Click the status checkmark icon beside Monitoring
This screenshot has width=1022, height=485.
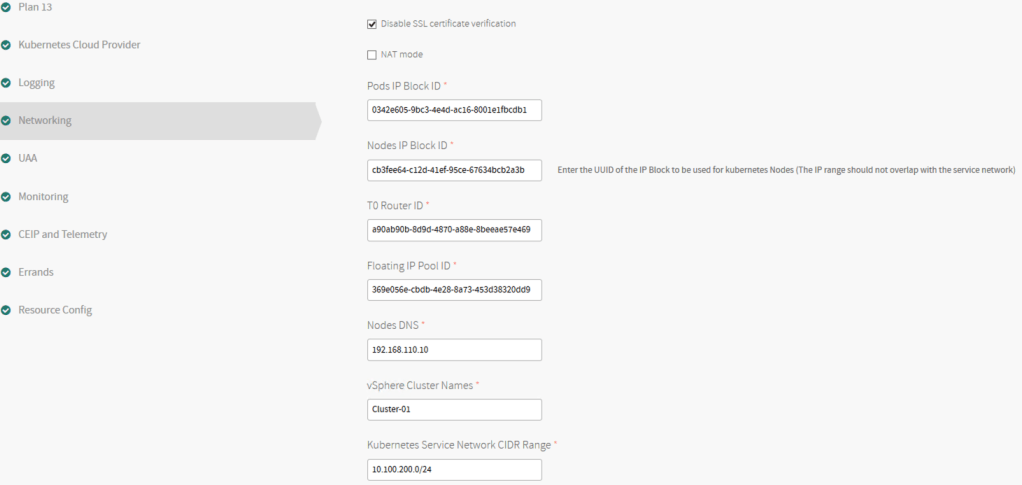click(6, 197)
